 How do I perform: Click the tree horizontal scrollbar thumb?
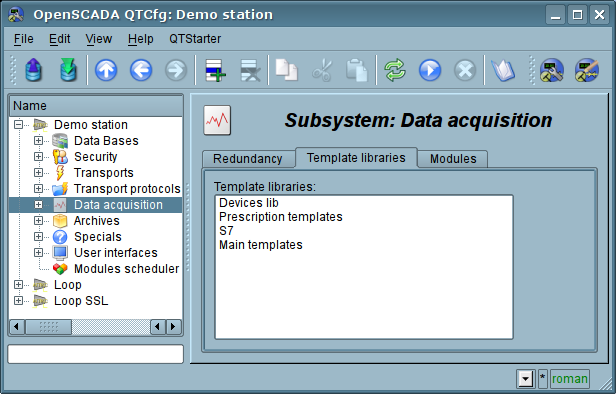(48, 327)
